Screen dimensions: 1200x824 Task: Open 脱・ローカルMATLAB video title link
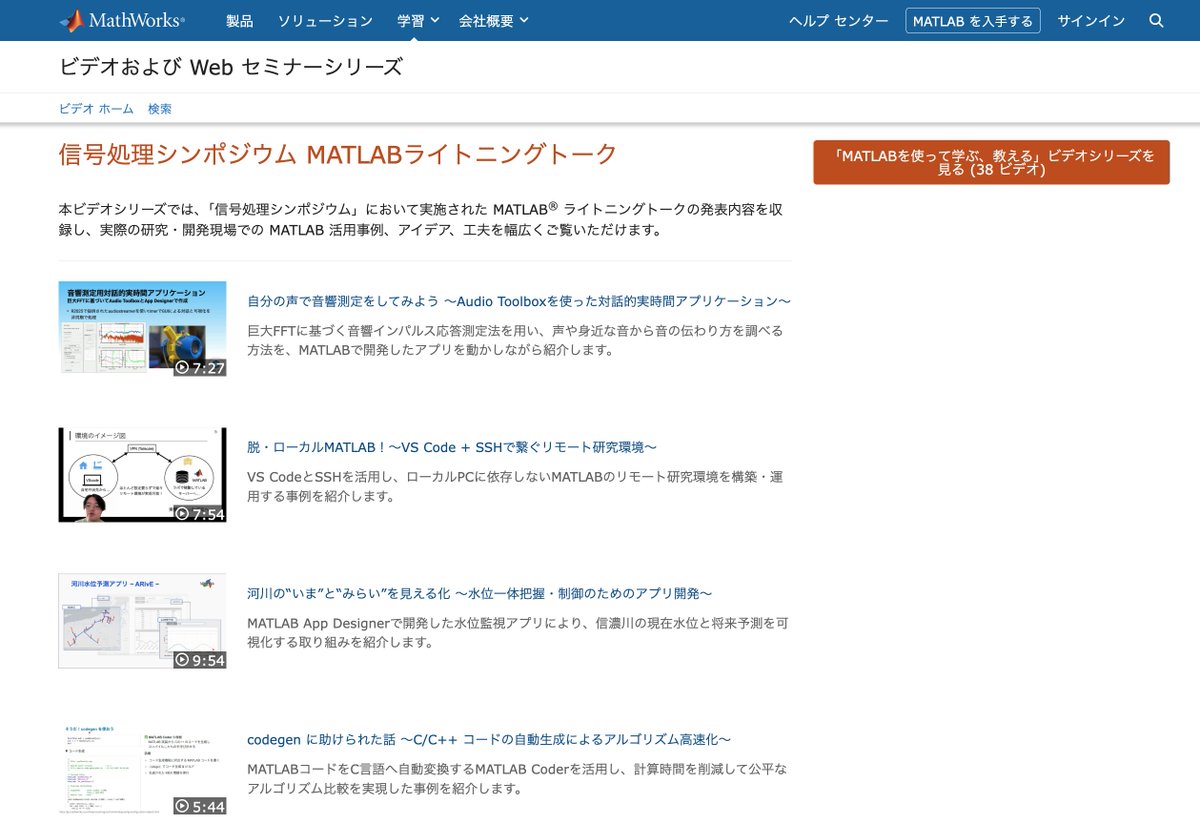pos(452,447)
